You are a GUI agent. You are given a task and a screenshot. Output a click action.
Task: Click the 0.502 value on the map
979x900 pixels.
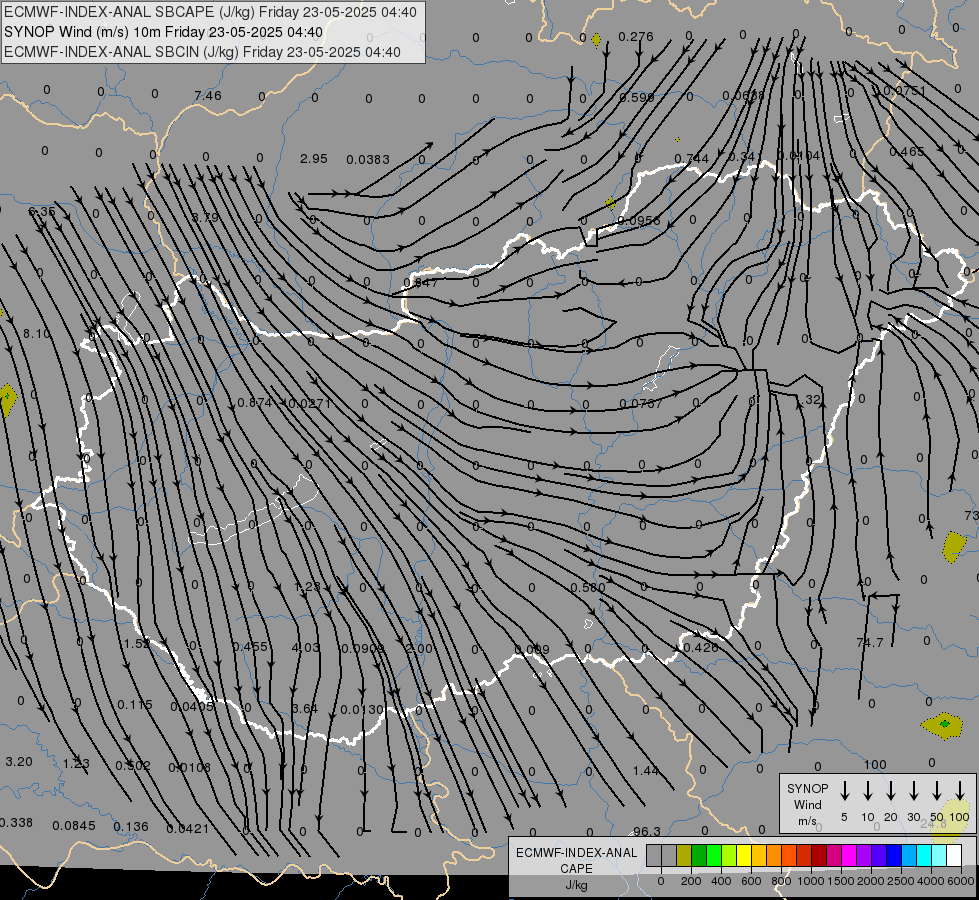coord(133,766)
